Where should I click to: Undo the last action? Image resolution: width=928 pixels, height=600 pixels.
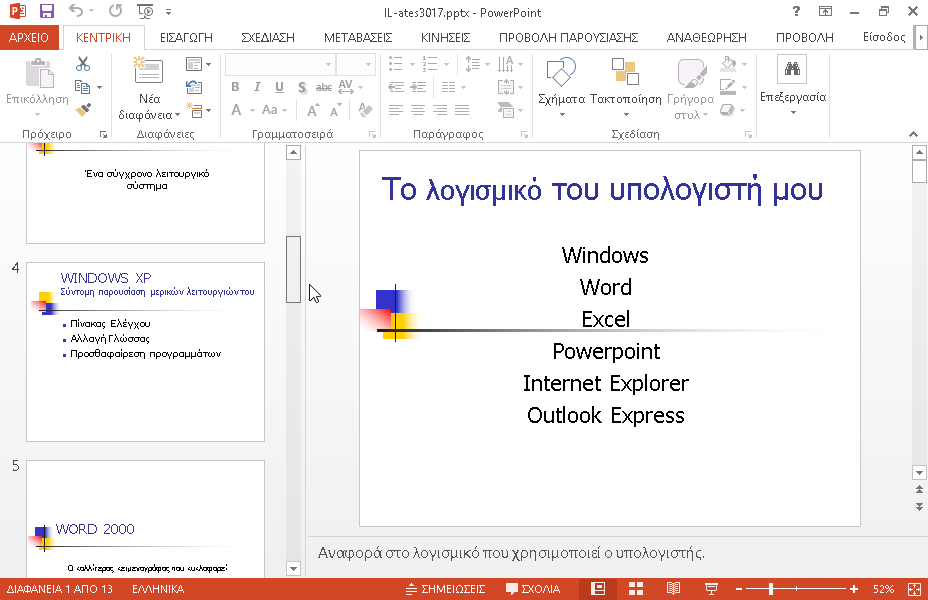(x=75, y=11)
